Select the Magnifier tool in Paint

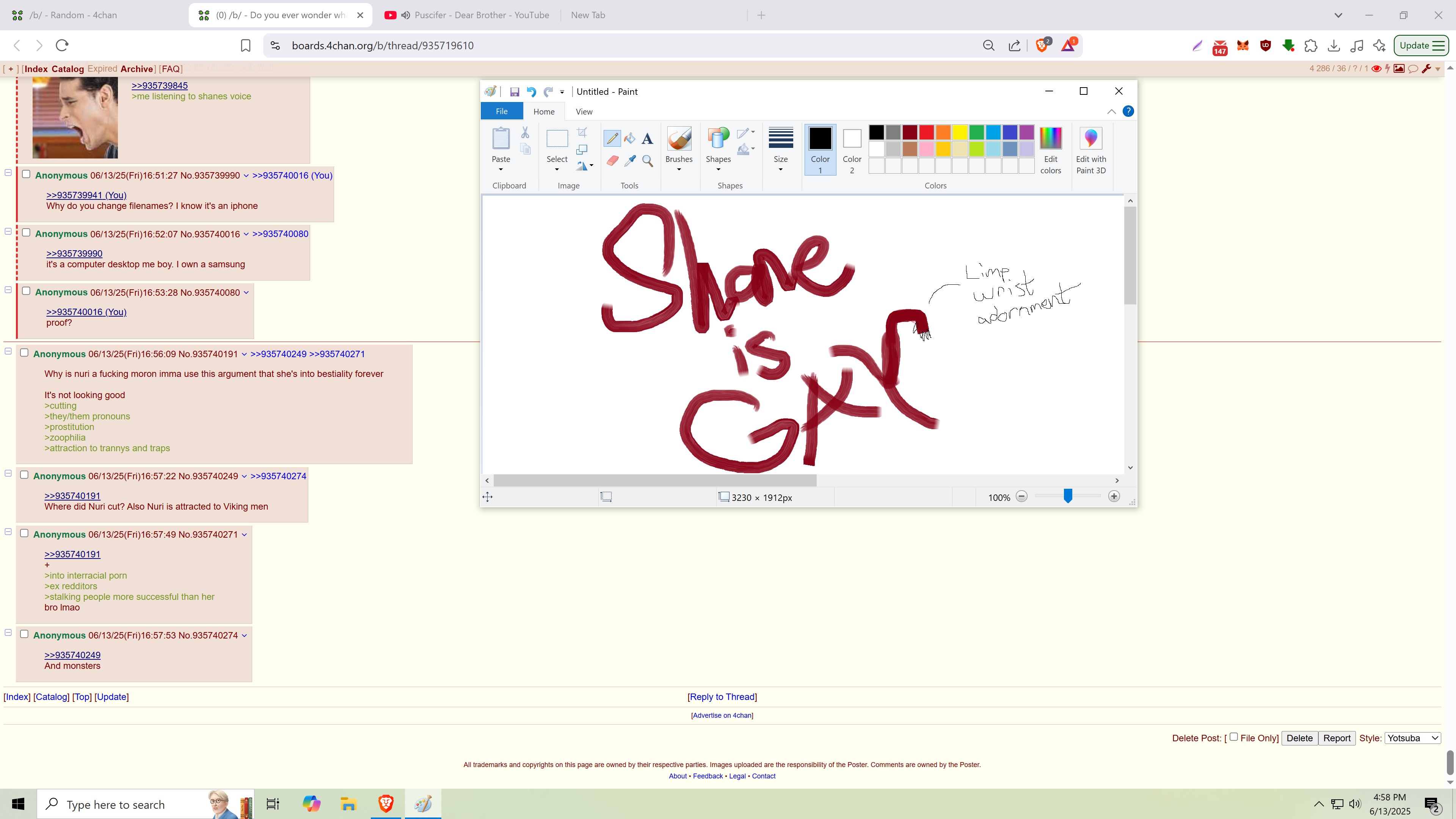tap(647, 161)
